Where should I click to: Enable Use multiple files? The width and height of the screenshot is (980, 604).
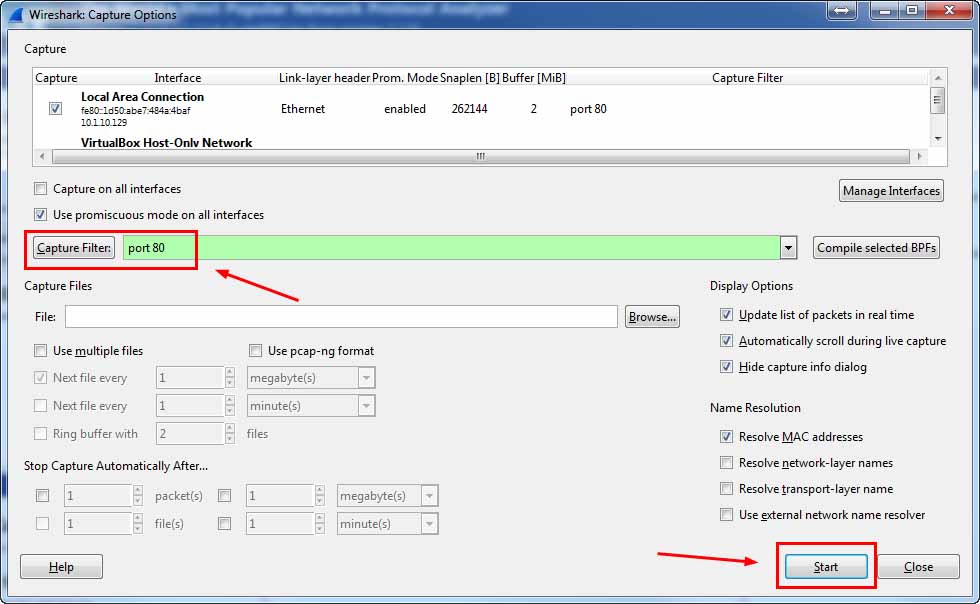41,350
